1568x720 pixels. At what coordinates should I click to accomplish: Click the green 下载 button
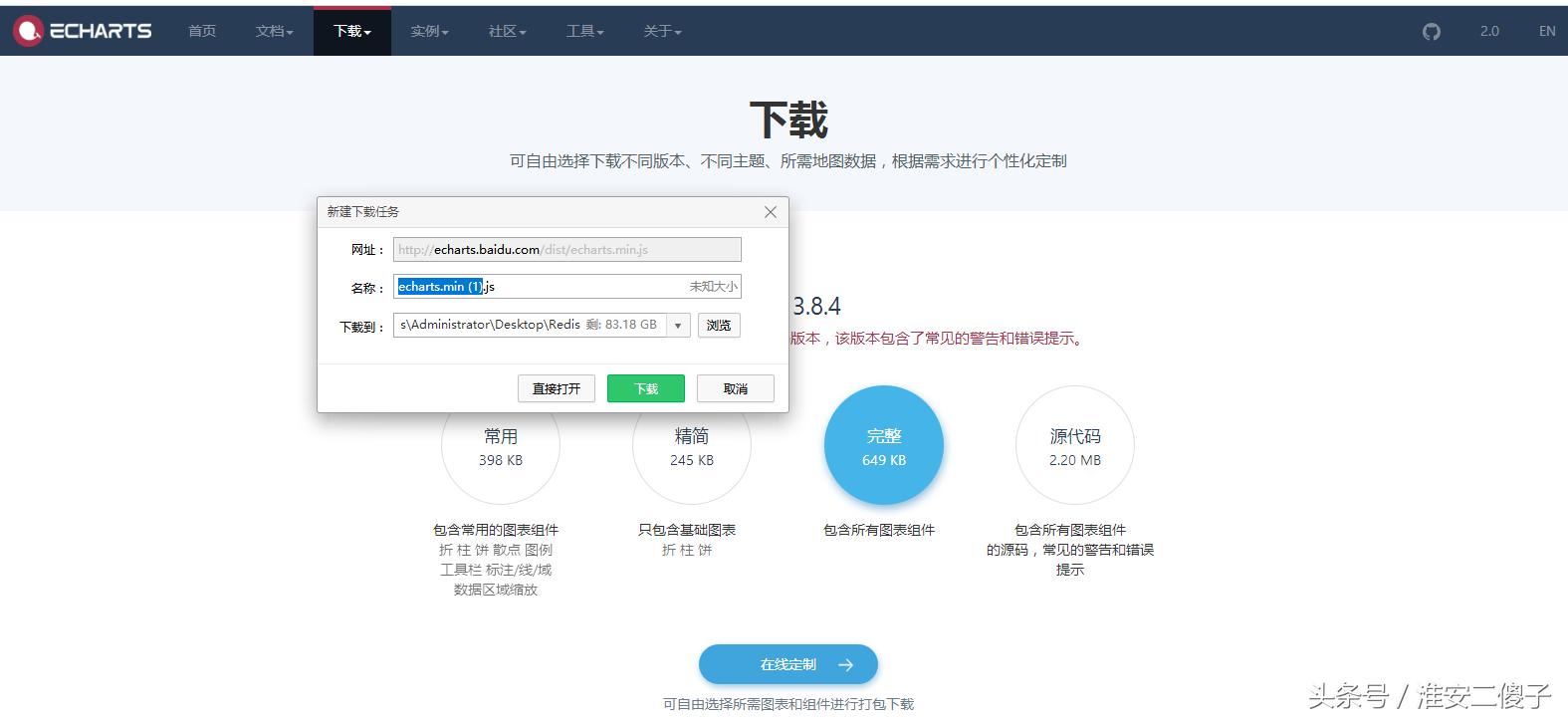(x=646, y=388)
